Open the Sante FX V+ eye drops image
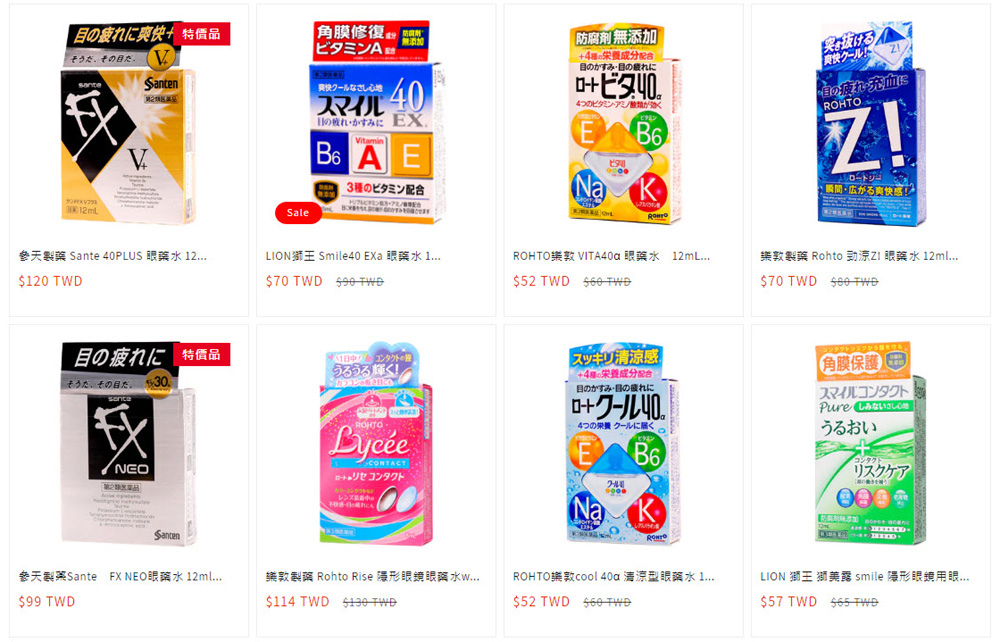 coord(129,122)
